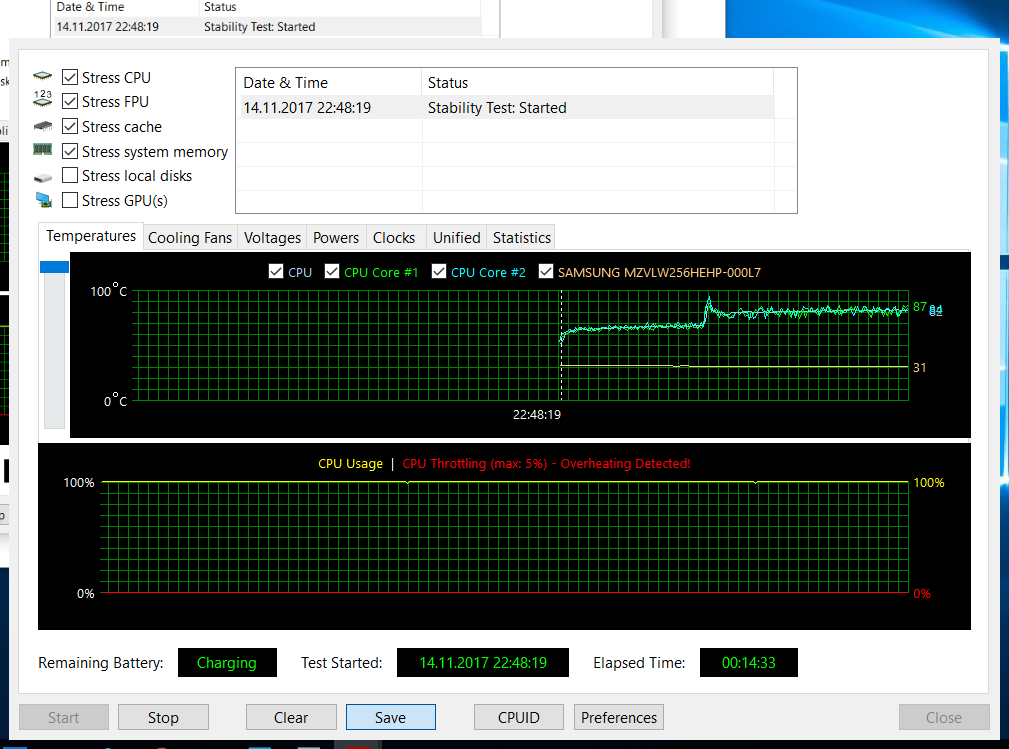The width and height of the screenshot is (1009, 749).
Task: Toggle Stress system memory checkbox
Action: [70, 151]
